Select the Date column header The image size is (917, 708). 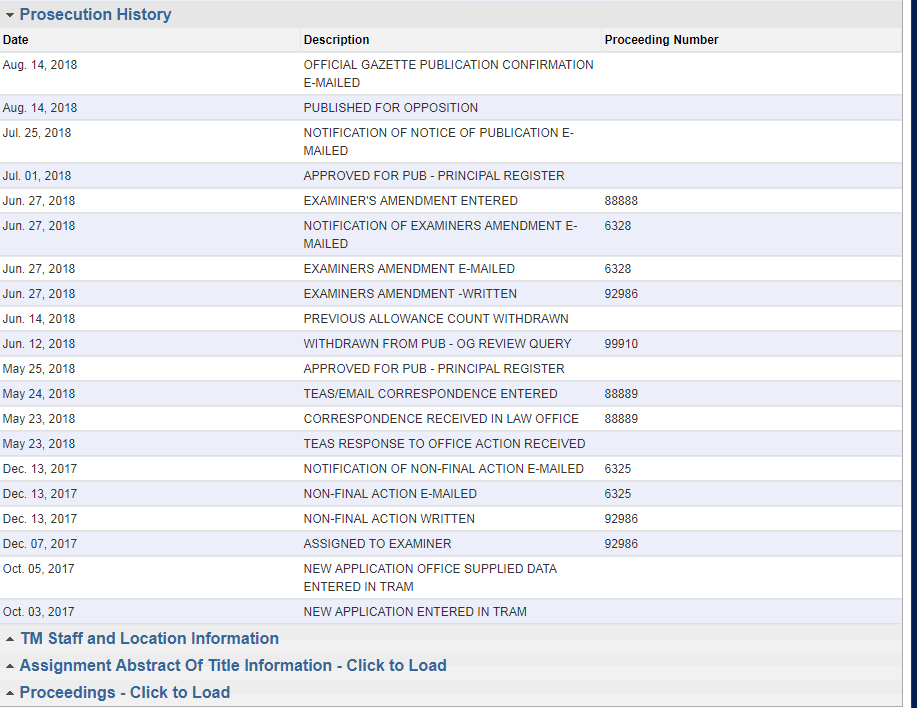pos(16,40)
